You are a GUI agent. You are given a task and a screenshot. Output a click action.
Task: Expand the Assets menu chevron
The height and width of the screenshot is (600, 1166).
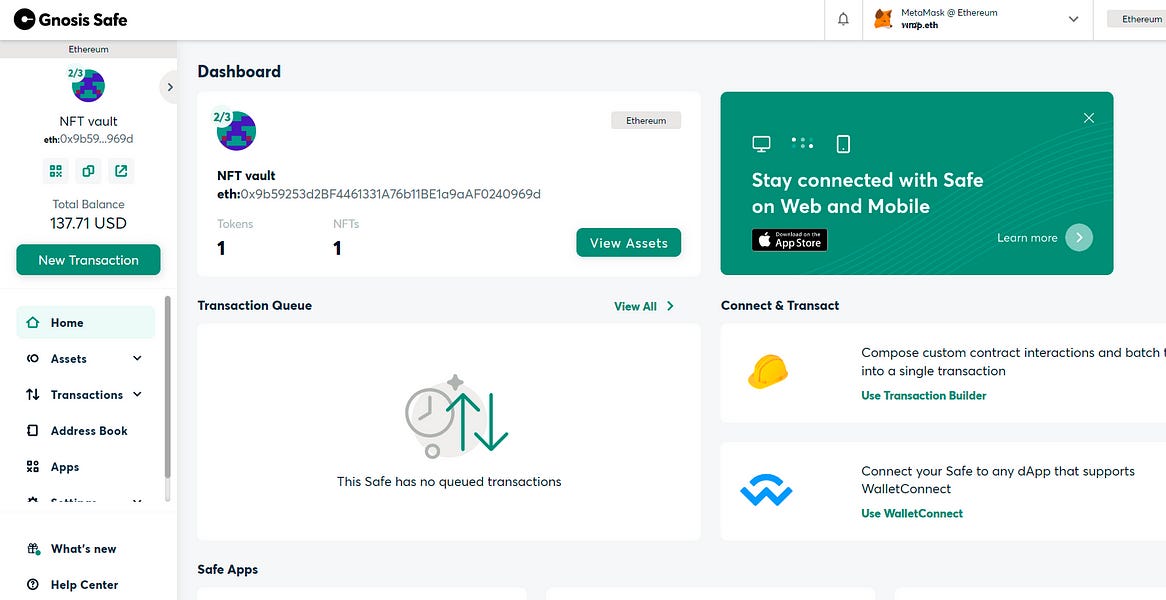(137, 359)
